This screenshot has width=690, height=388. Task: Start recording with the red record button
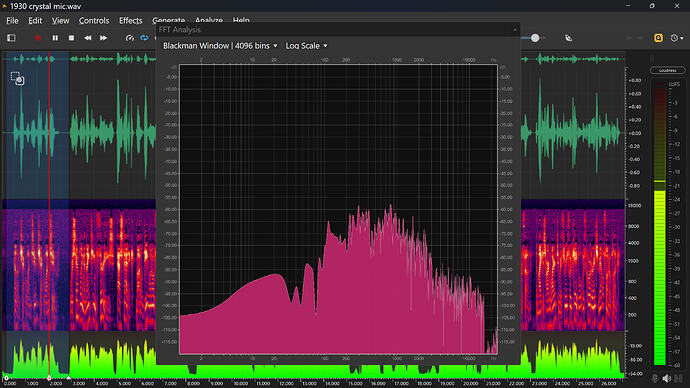tap(38, 38)
